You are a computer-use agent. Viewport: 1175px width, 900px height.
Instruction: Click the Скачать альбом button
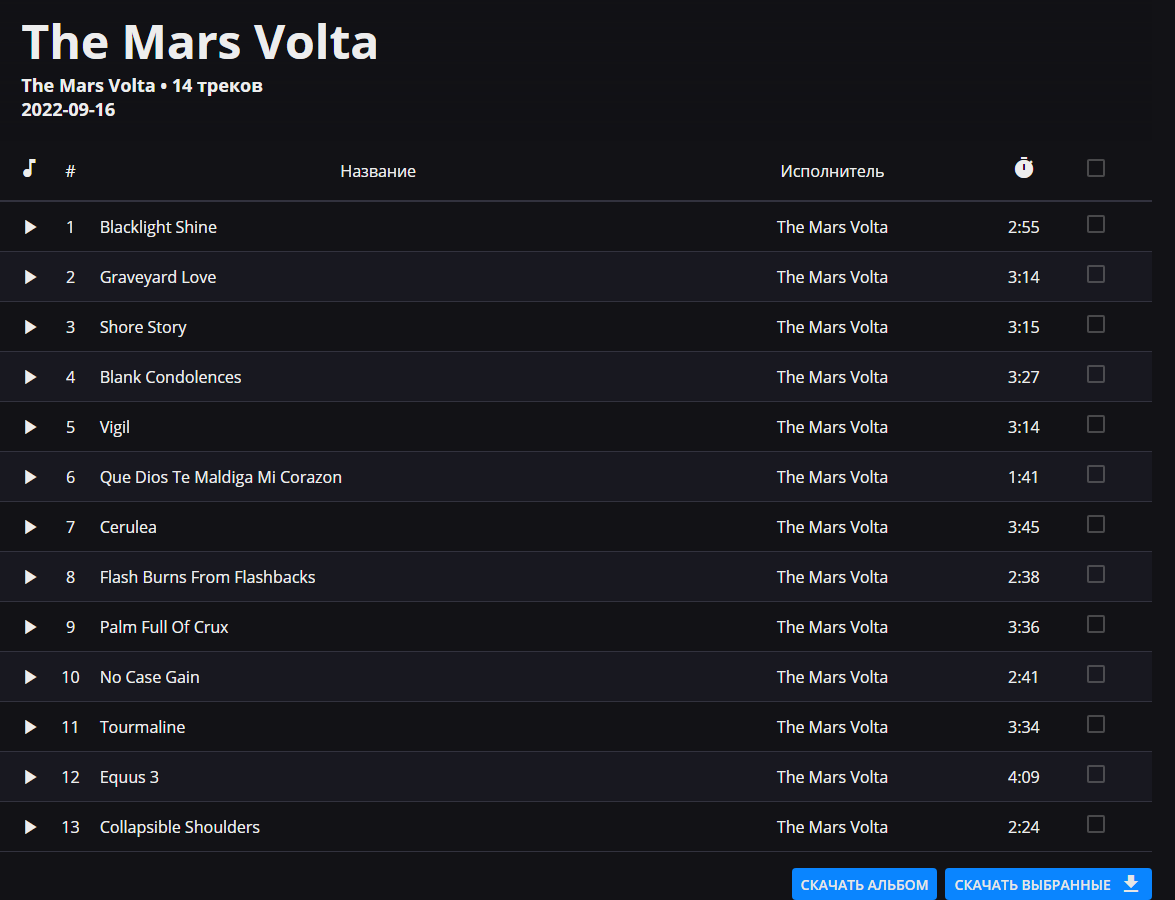click(864, 885)
